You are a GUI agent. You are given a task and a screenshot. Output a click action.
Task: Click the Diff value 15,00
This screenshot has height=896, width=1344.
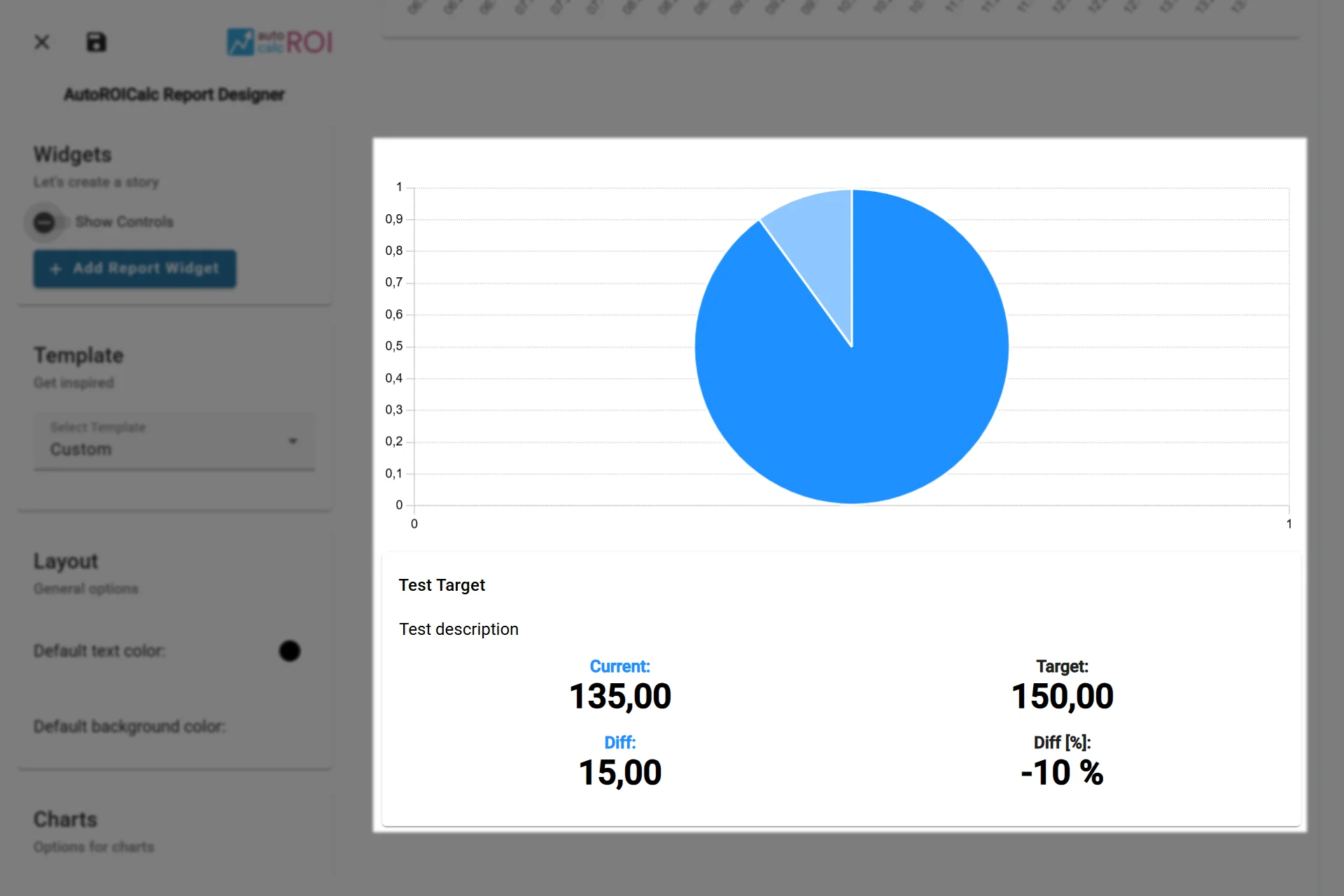[x=619, y=773]
